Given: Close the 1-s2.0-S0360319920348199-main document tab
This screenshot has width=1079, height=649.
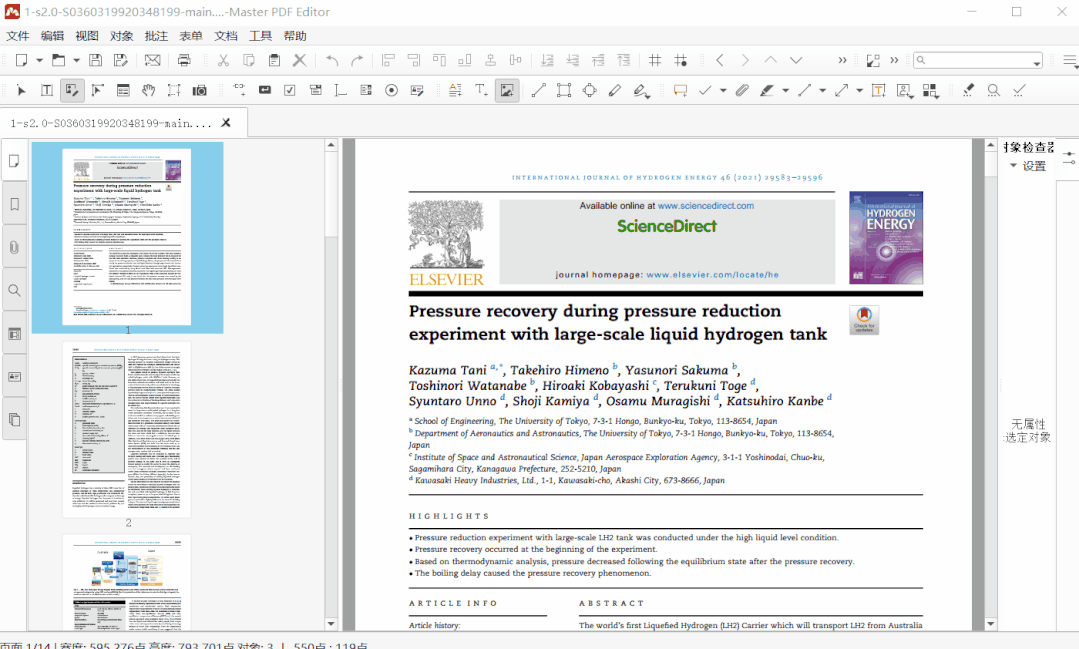Looking at the screenshot, I should pos(226,123).
